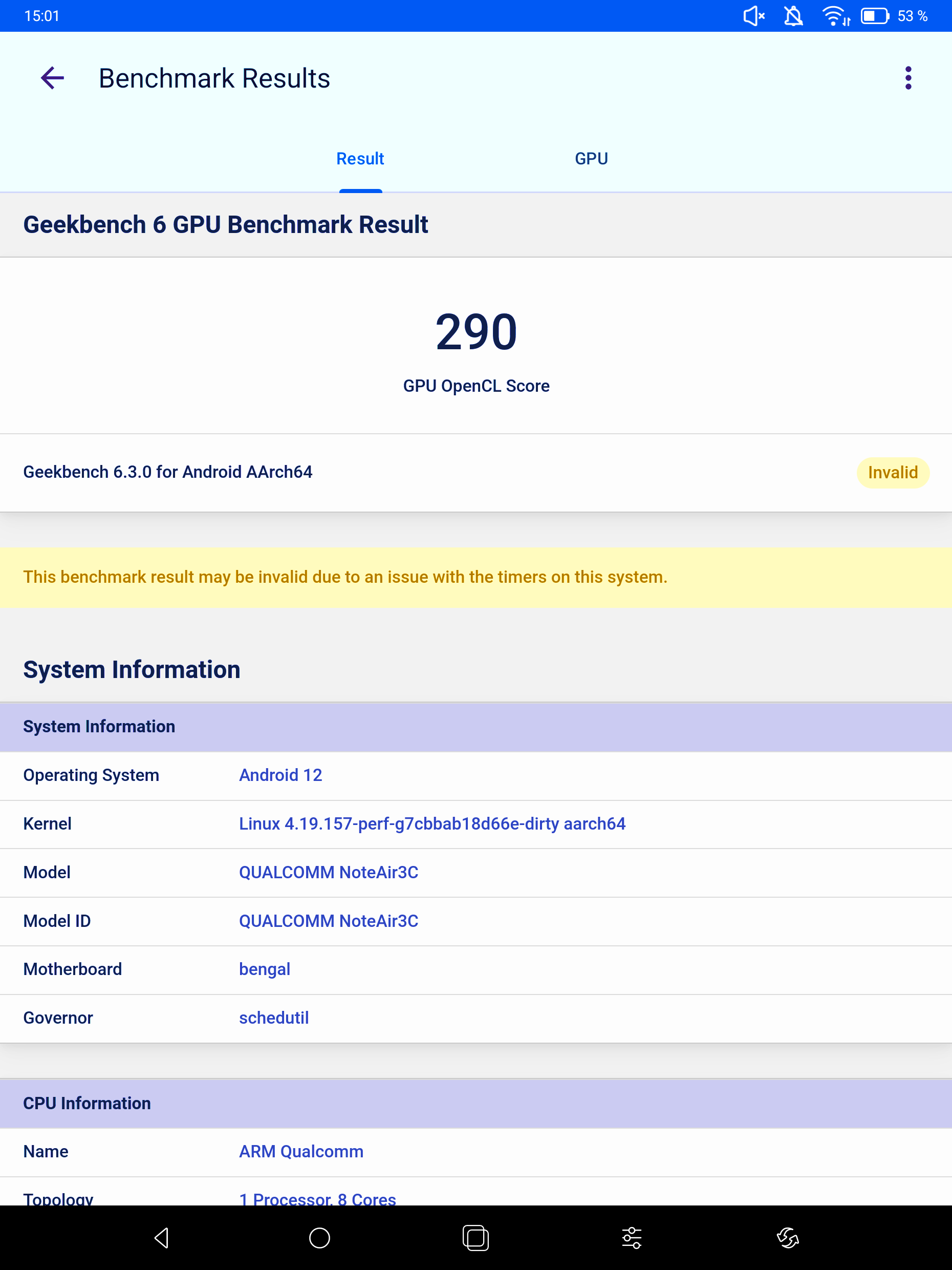This screenshot has height=1270, width=952.
Task: Tap the schedutil governor value
Action: click(x=274, y=1018)
